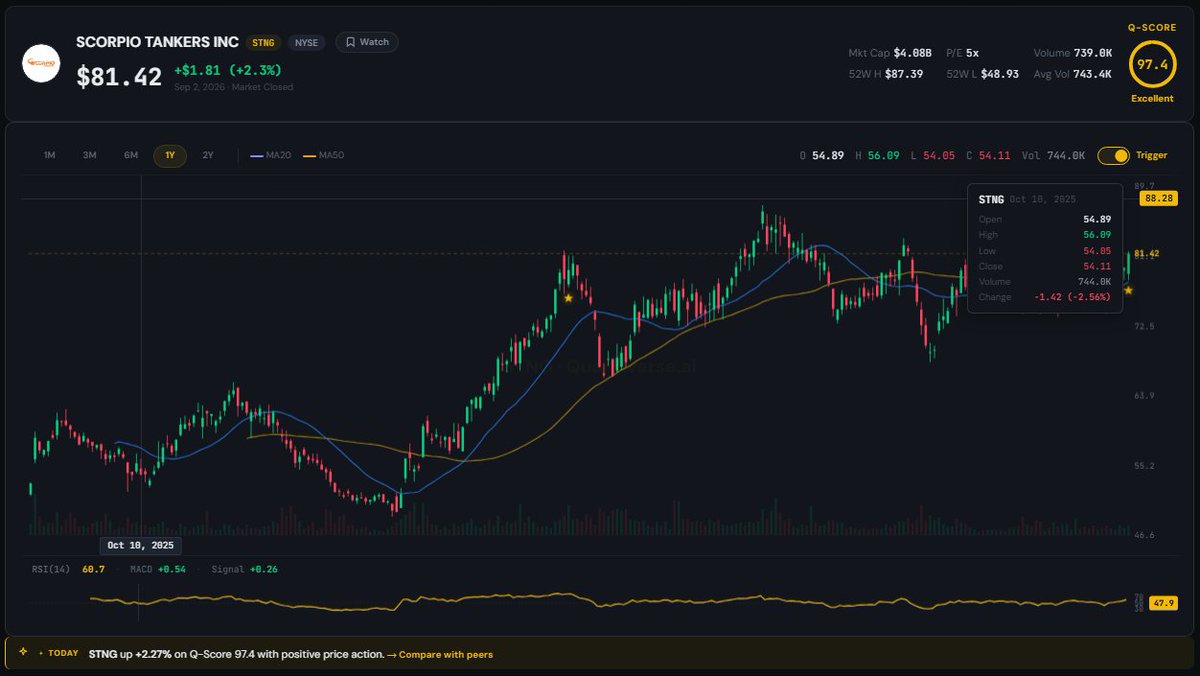This screenshot has height=676, width=1200.
Task: Click the RSI(14) 60.7 indicator
Action: 69,569
